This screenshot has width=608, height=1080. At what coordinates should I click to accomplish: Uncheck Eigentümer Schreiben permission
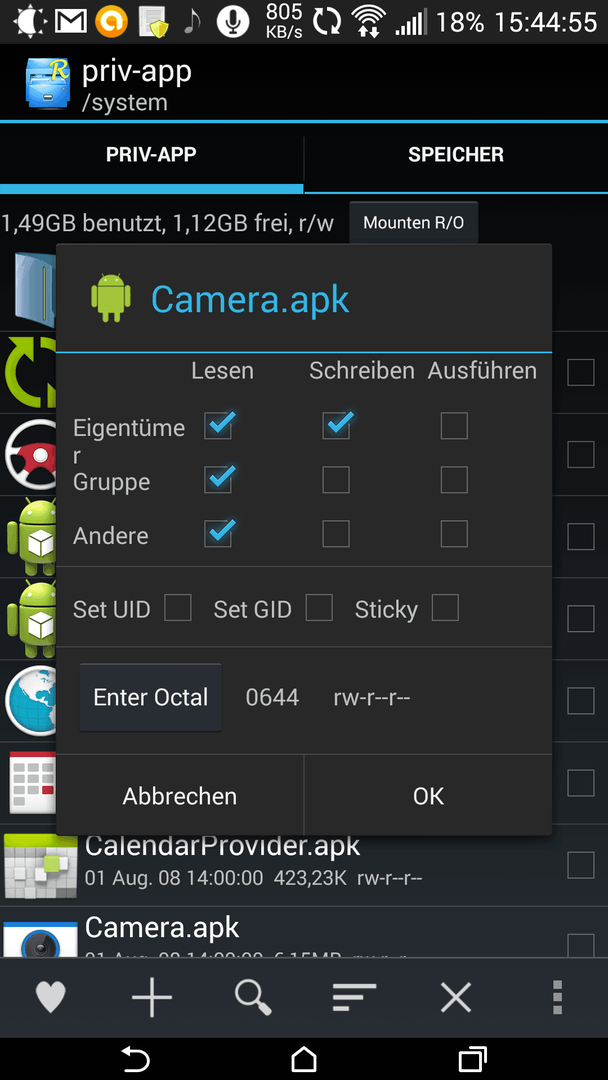pyautogui.click(x=336, y=425)
